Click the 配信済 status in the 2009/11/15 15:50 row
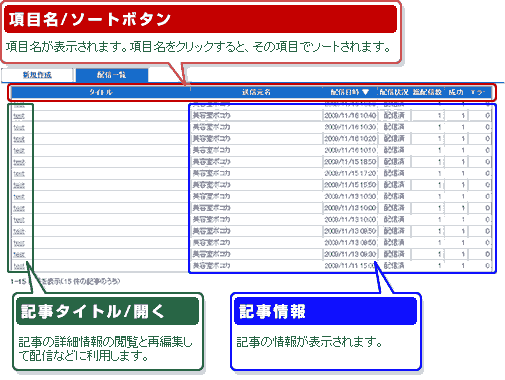 pyautogui.click(x=394, y=185)
